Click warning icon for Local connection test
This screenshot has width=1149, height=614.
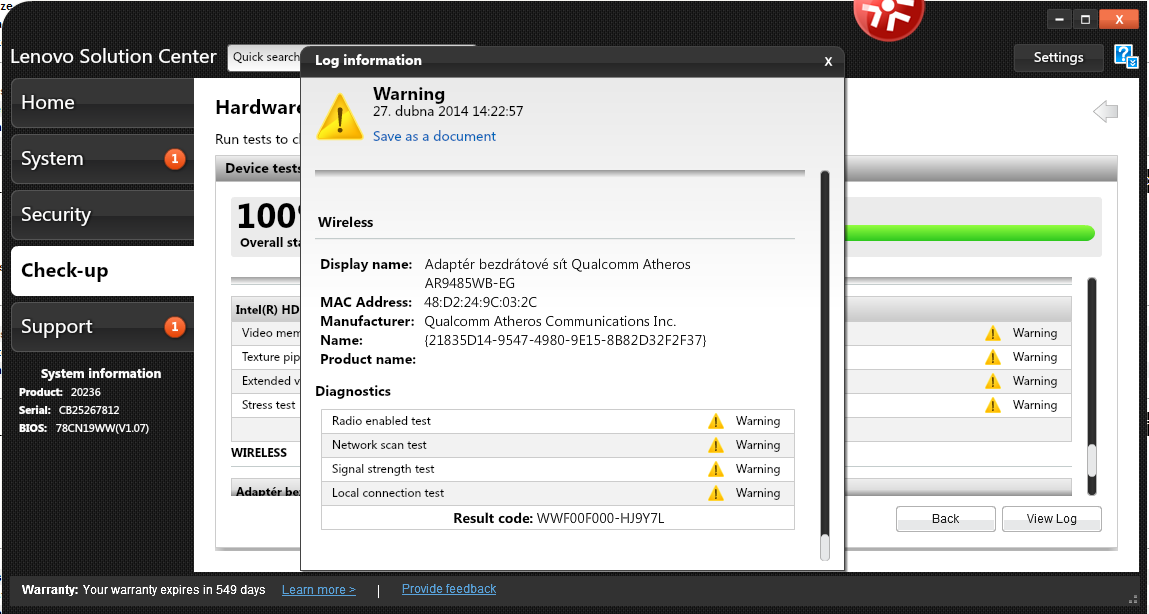(715, 493)
